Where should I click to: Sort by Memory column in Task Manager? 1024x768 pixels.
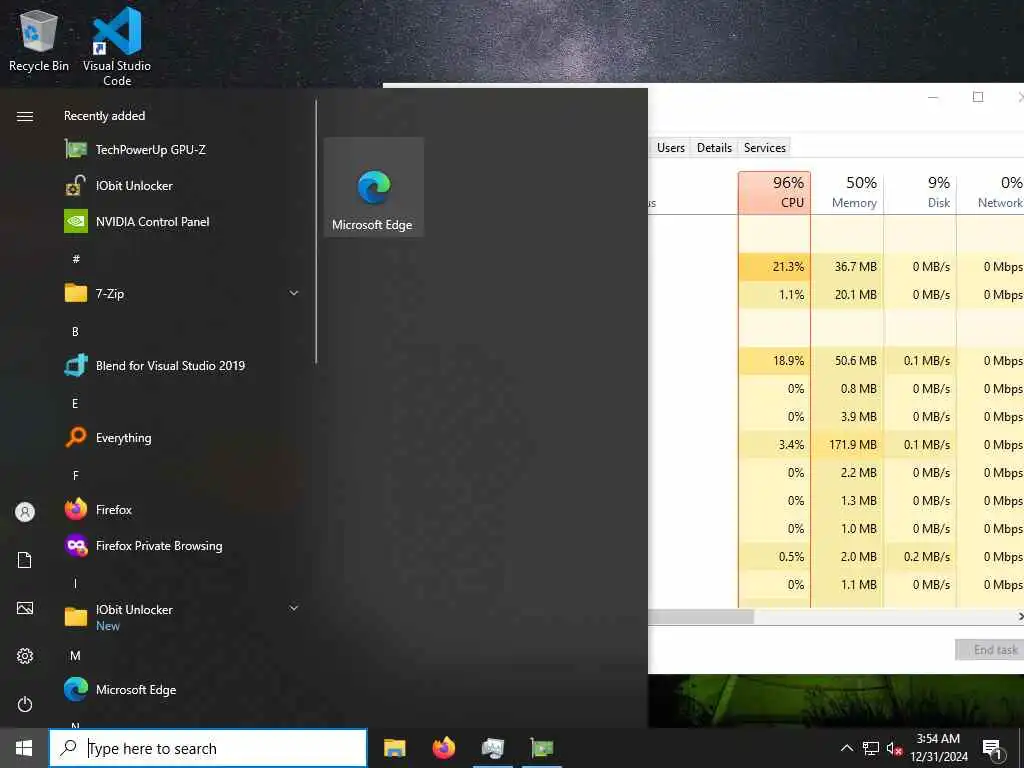[847, 193]
